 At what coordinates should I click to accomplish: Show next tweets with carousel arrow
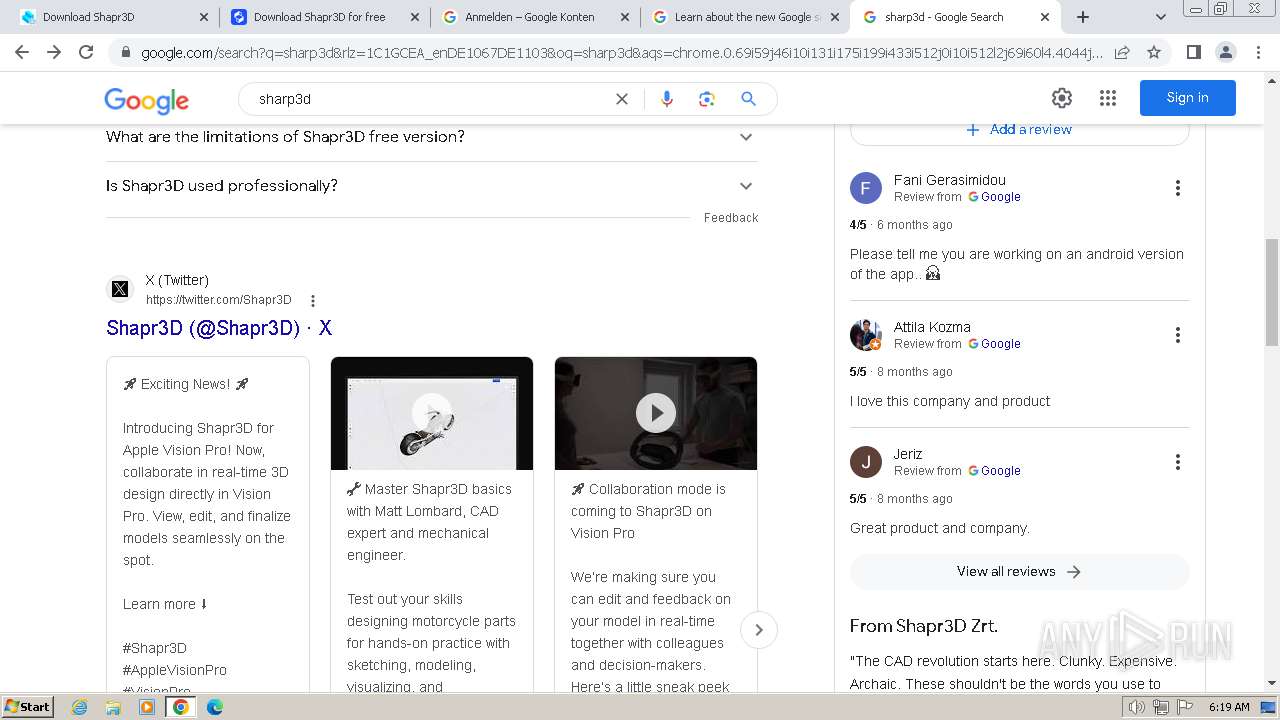(x=759, y=630)
